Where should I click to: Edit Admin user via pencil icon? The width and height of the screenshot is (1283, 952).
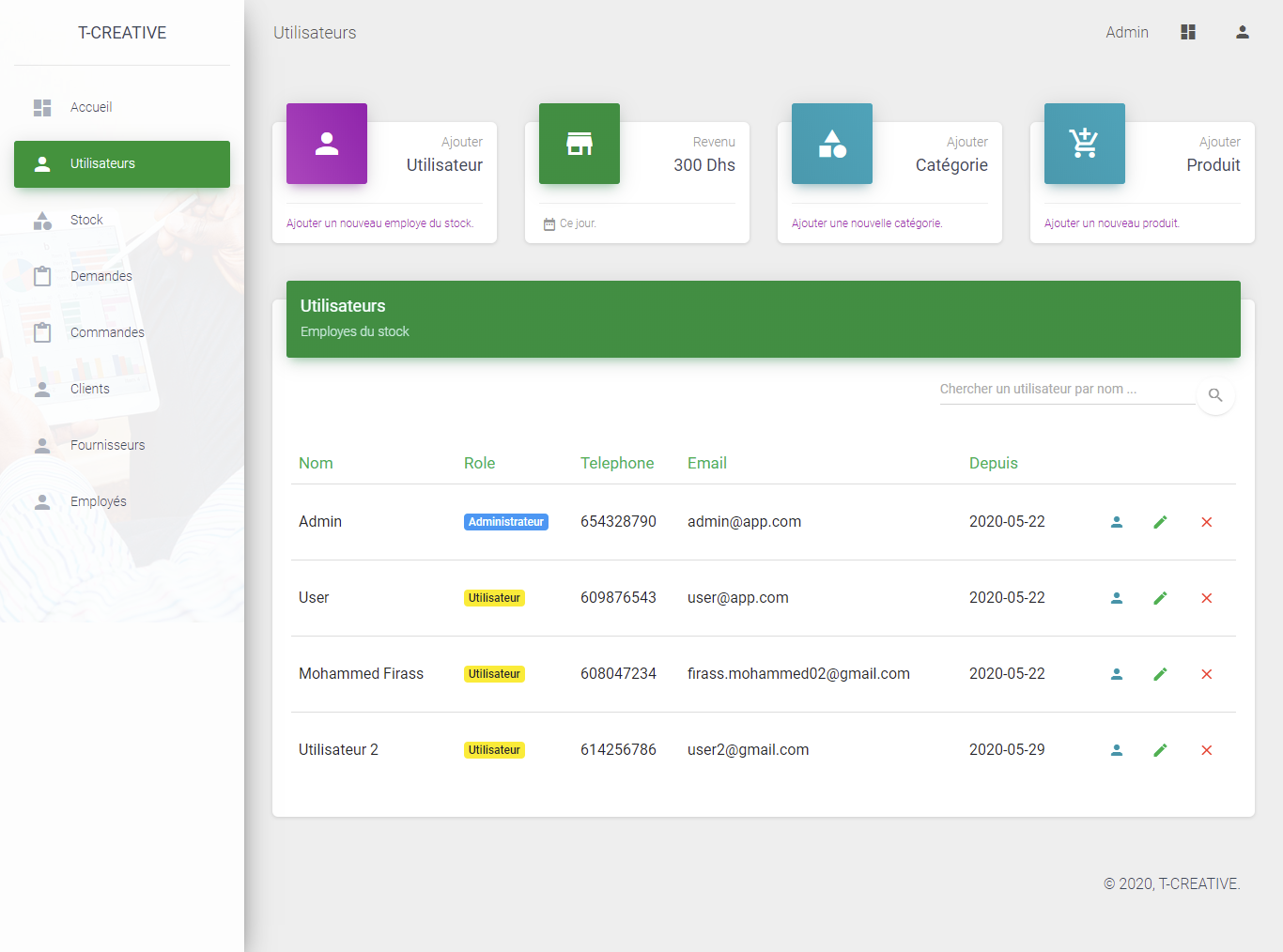1161,521
